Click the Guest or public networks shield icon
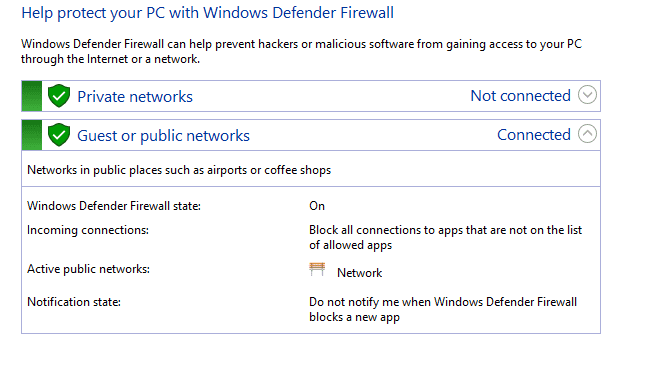This screenshot has height=388, width=670. click(59, 135)
